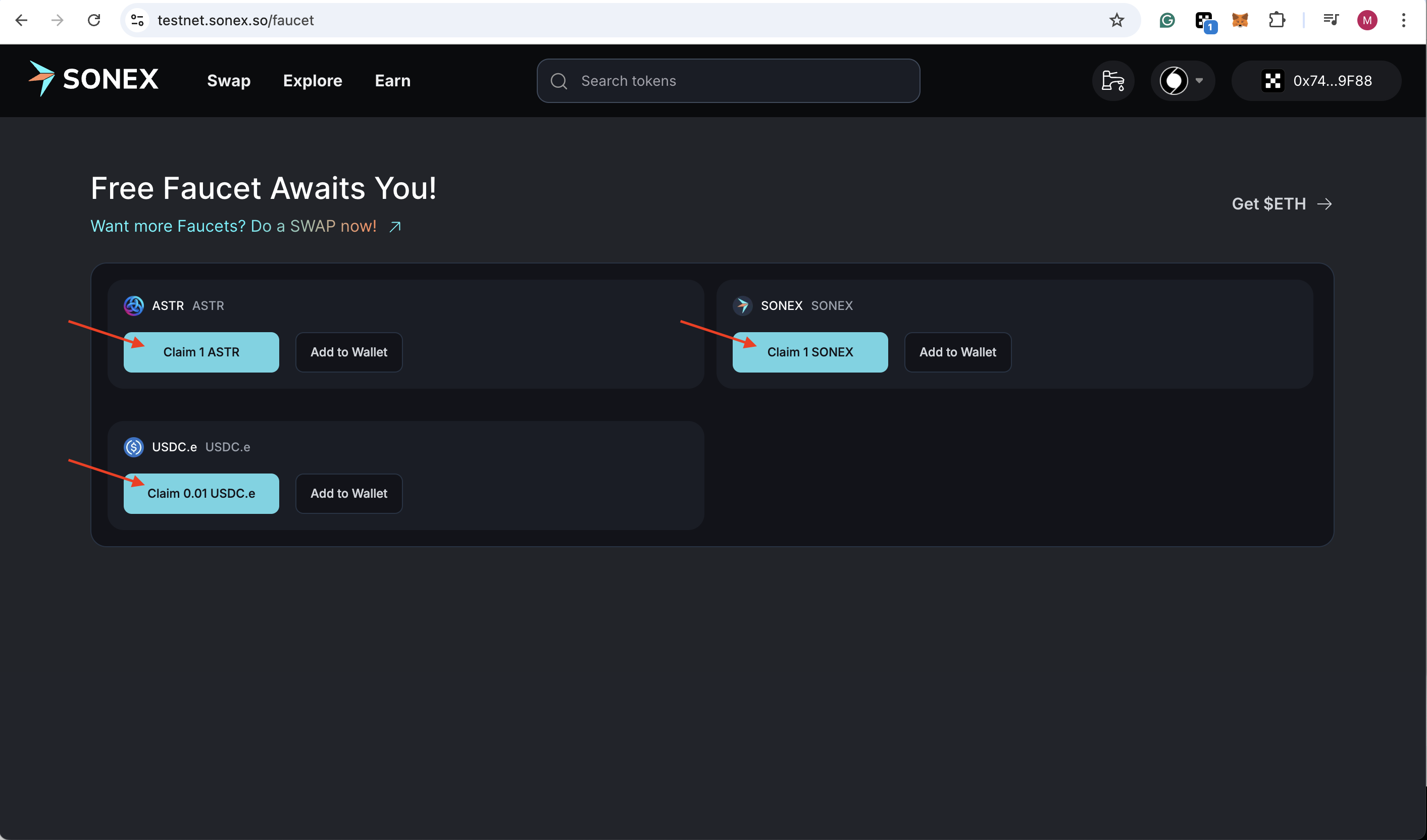Image resolution: width=1427 pixels, height=840 pixels.
Task: Claim 1 ASTR token
Action: click(x=201, y=352)
